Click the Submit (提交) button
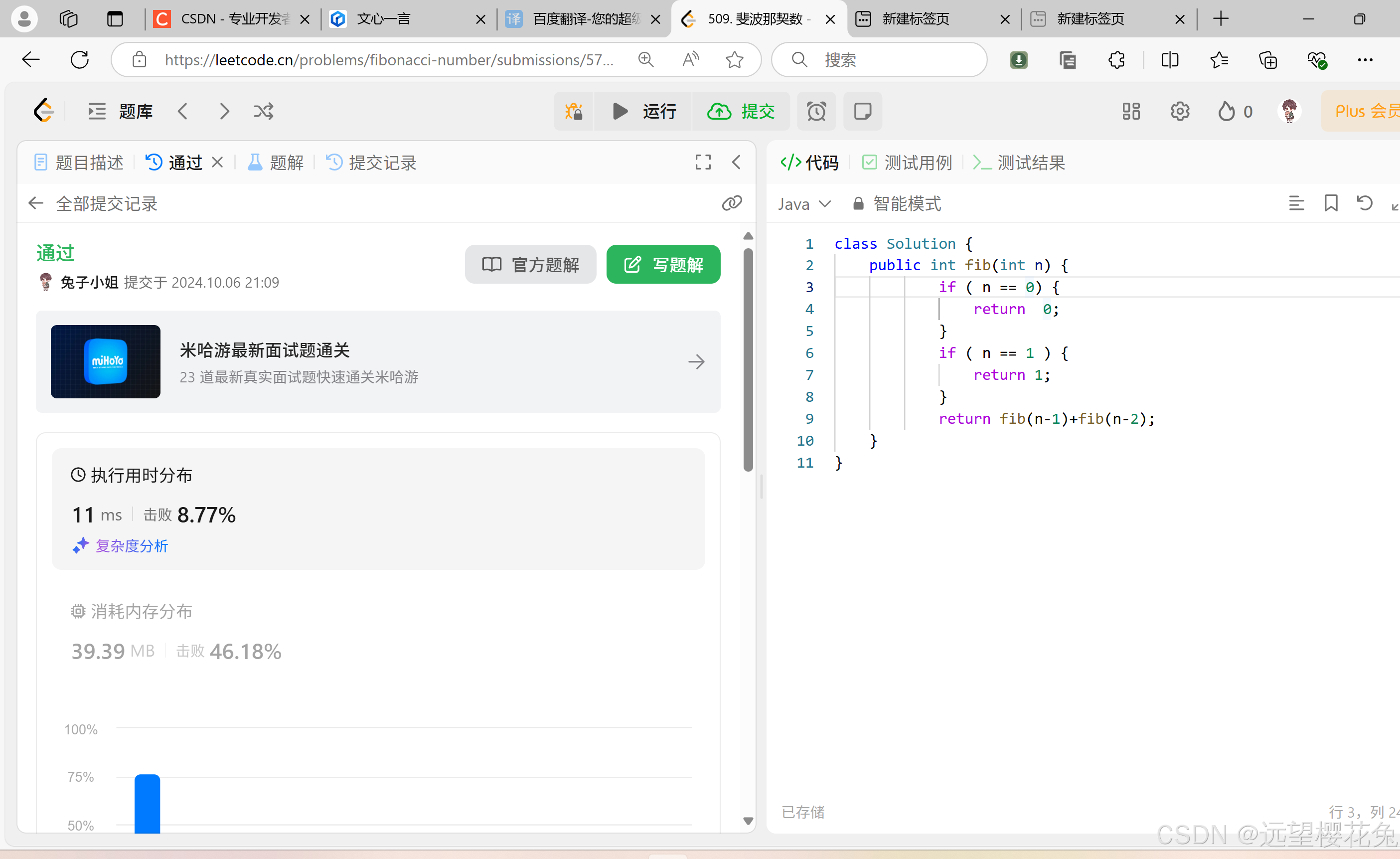1400x859 pixels. [x=743, y=111]
